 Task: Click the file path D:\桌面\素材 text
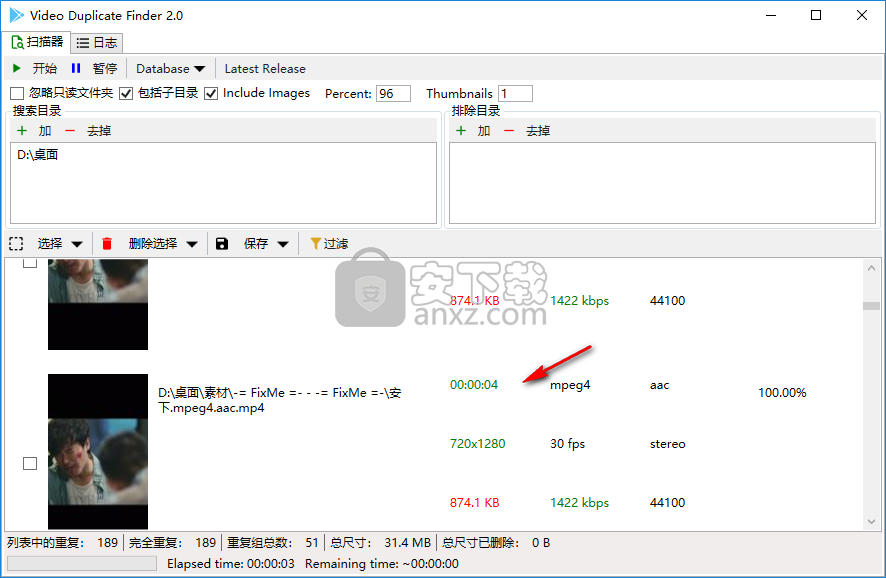click(280, 400)
